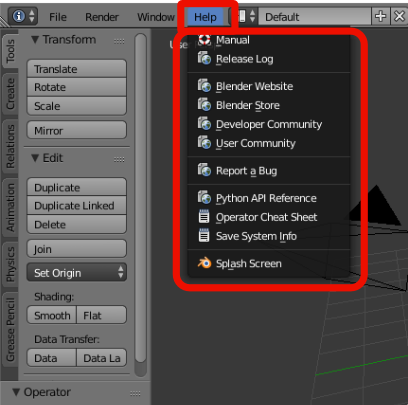The height and width of the screenshot is (405, 408).
Task: Click the Blender Website globe icon
Action: [204, 86]
